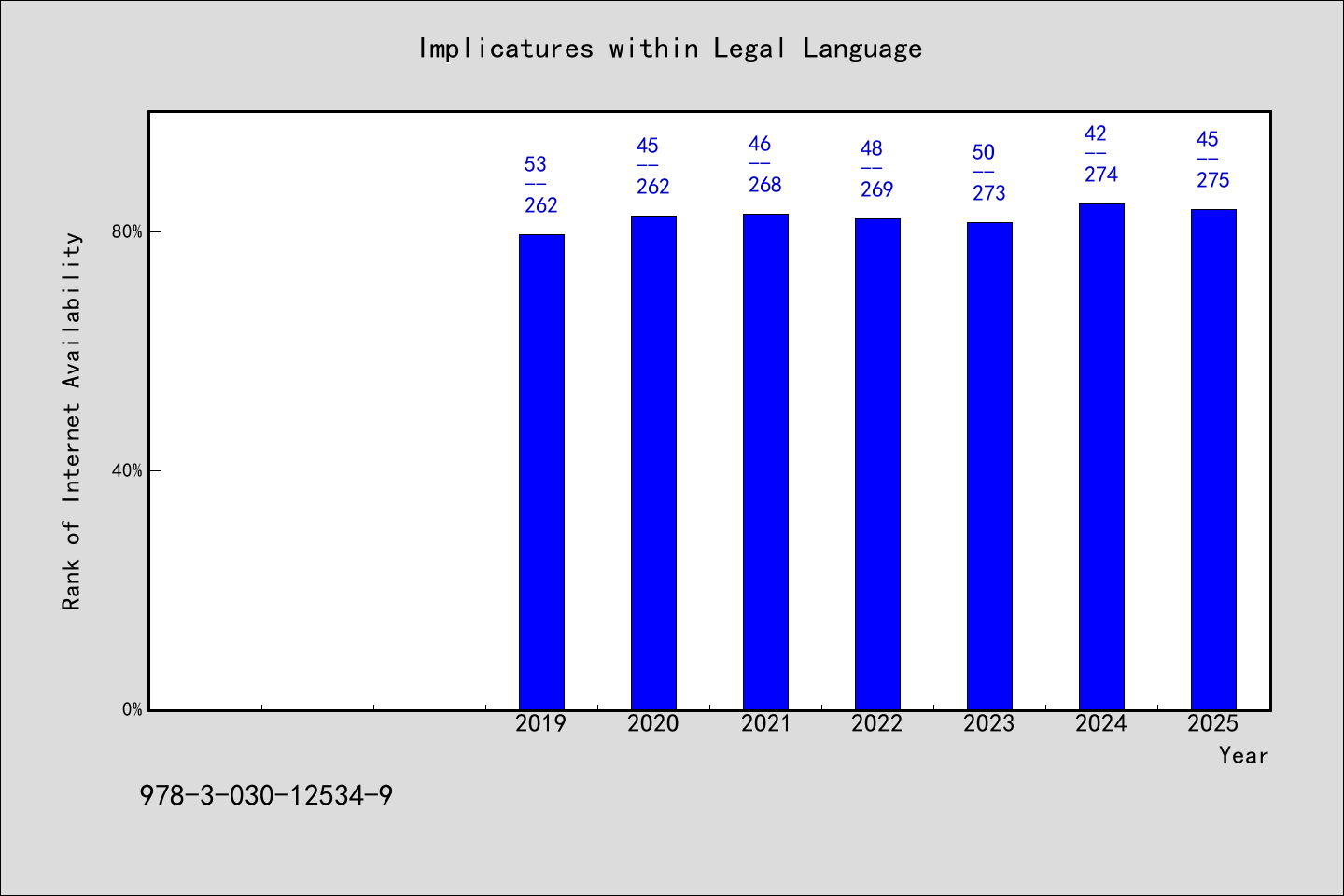Click the 2020 x-axis label
The height and width of the screenshot is (896, 1344).
pos(653,723)
